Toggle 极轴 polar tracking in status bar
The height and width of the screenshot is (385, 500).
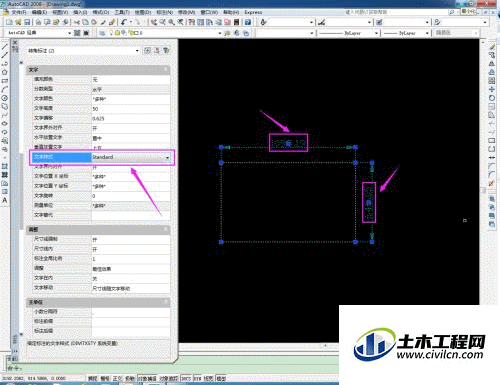[129, 379]
